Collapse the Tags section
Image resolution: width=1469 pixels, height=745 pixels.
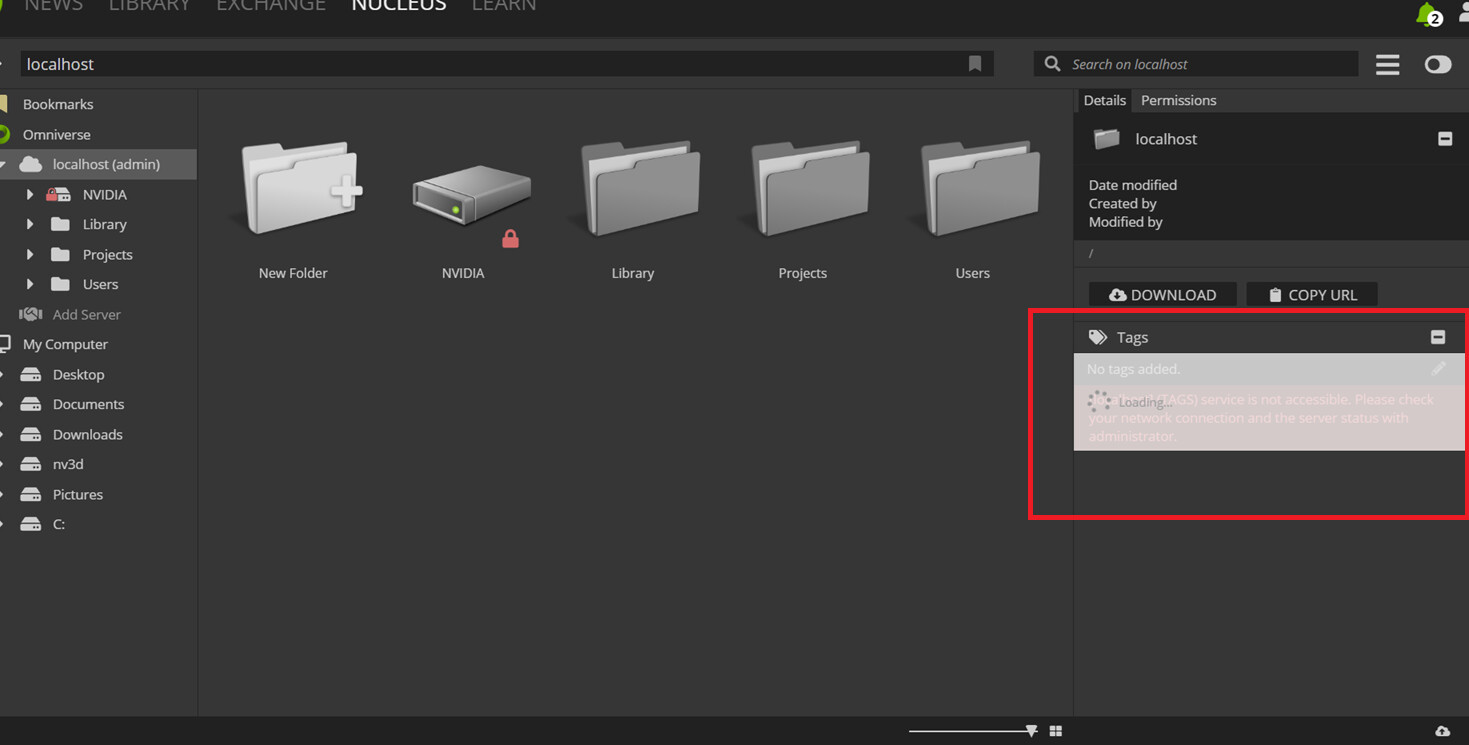coord(1438,337)
